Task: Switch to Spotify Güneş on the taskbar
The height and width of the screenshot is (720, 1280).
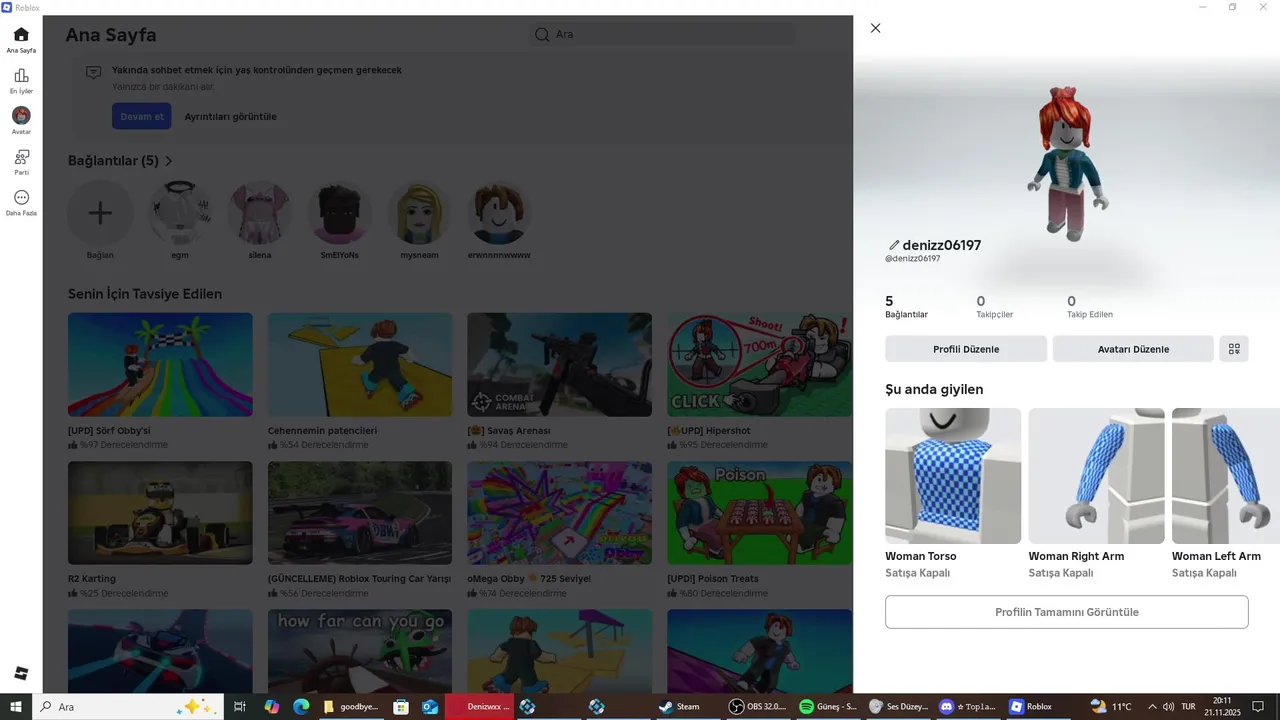Action: (828, 707)
